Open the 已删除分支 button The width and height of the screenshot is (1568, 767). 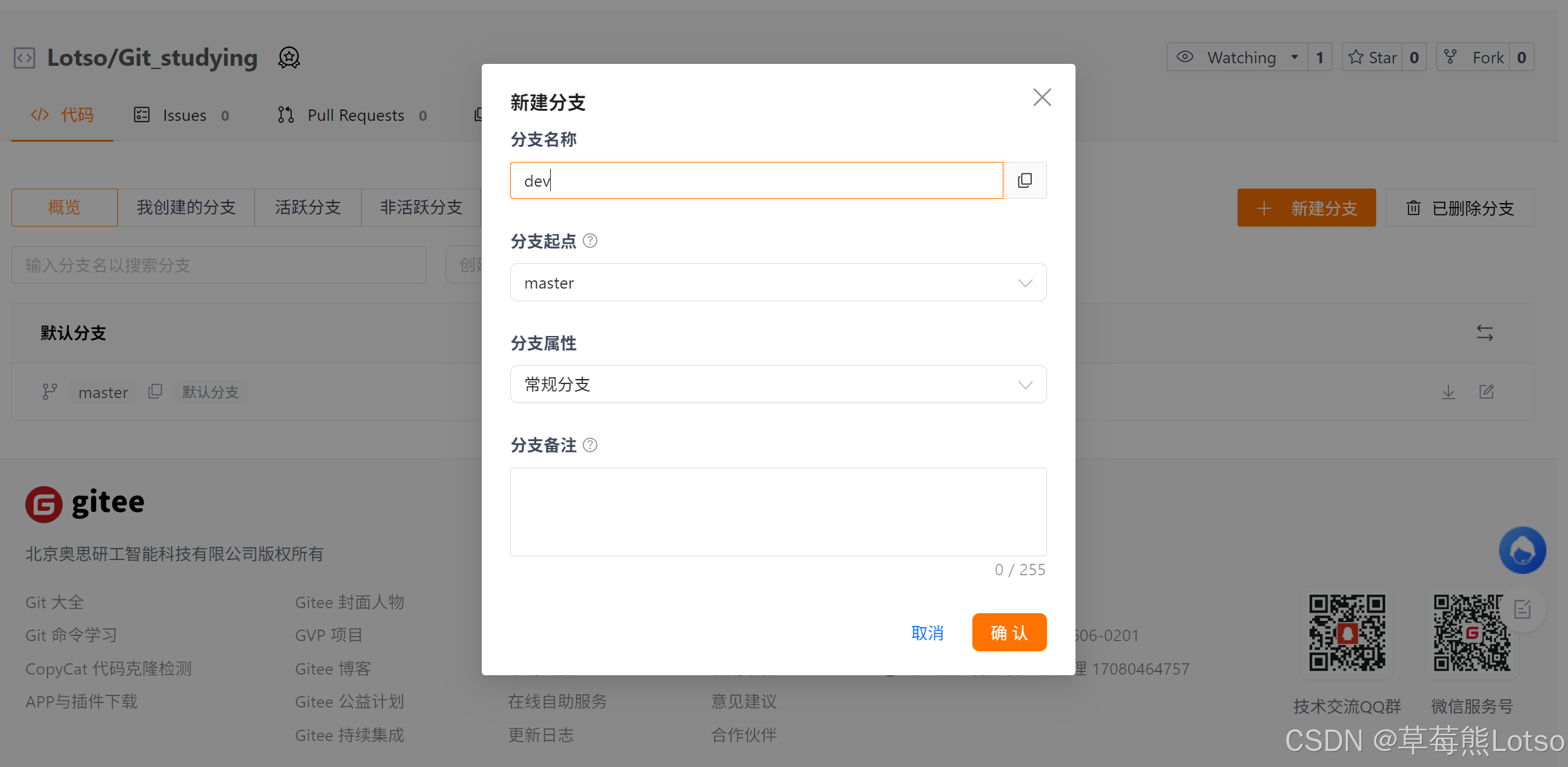click(1459, 208)
